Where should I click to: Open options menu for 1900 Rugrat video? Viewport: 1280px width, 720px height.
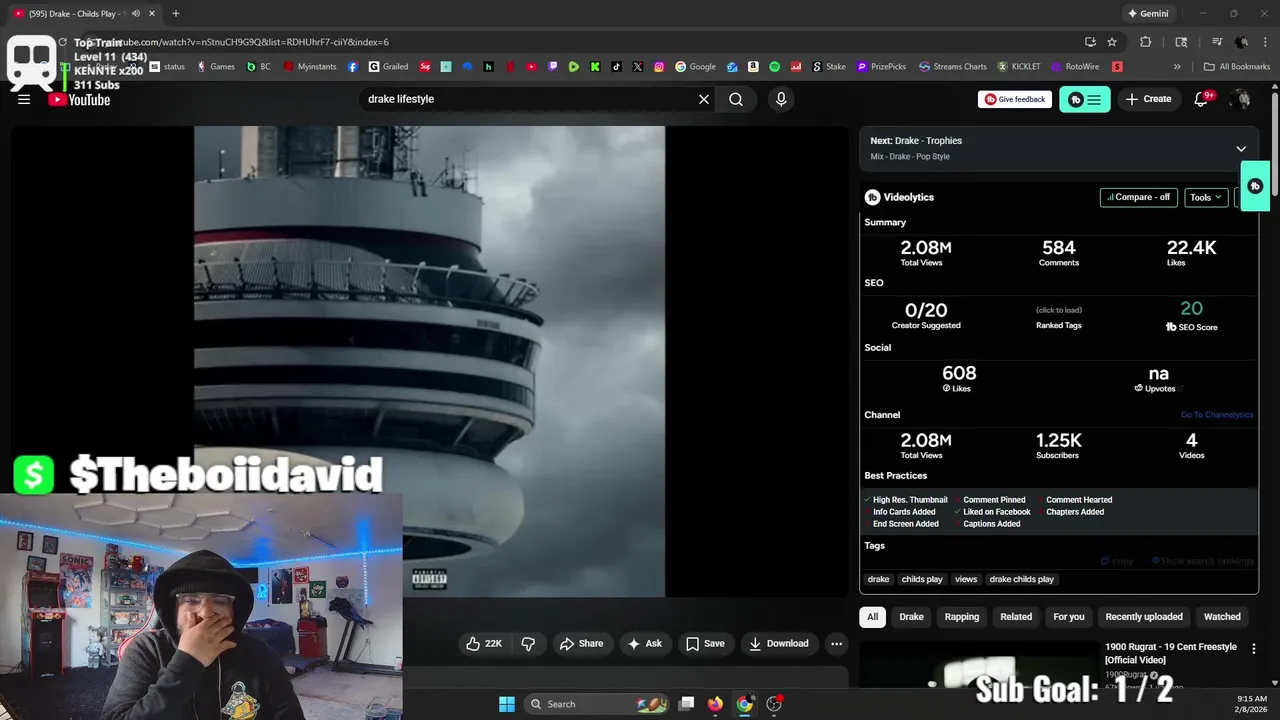1254,649
